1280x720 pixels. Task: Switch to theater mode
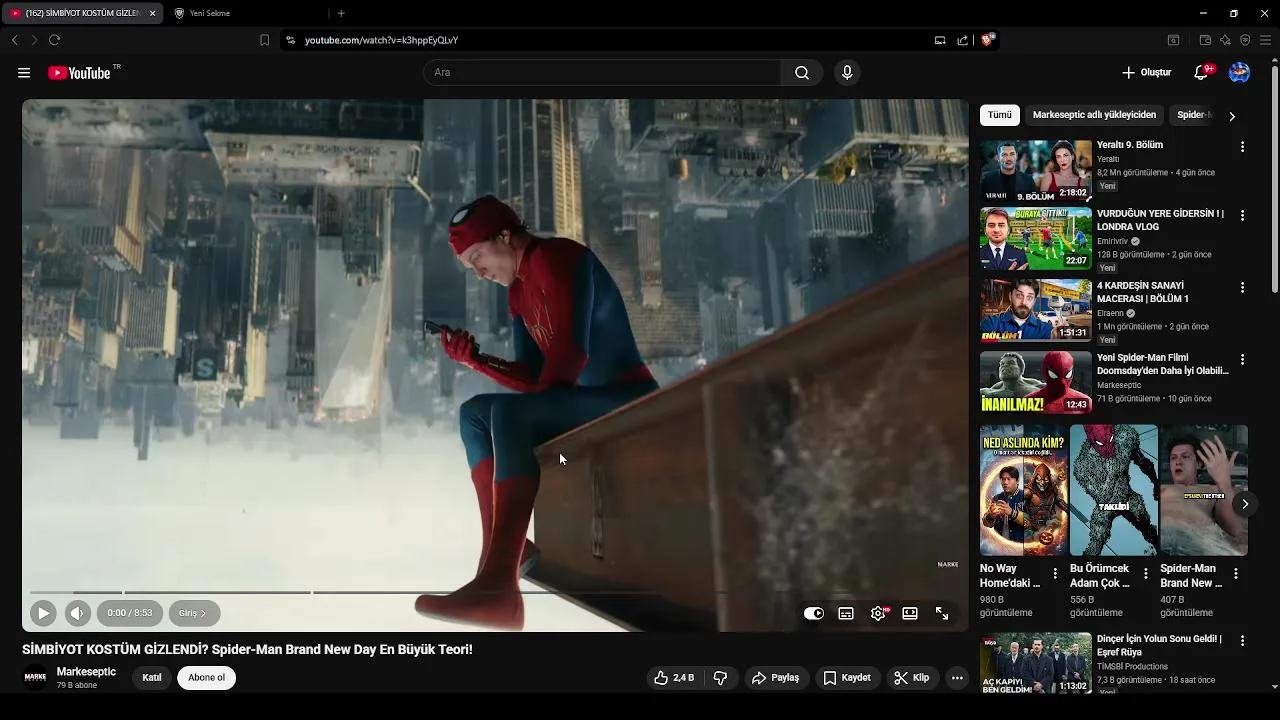click(910, 614)
